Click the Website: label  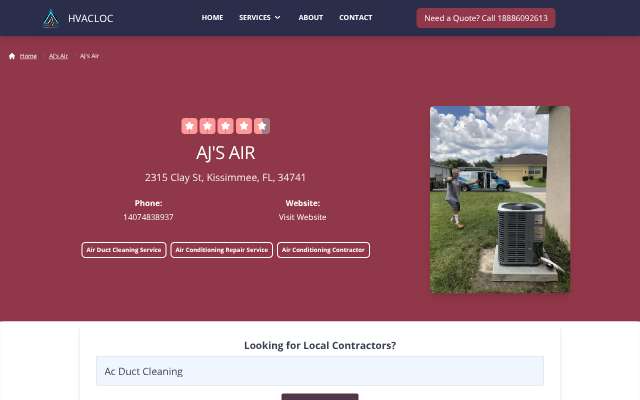click(x=302, y=203)
